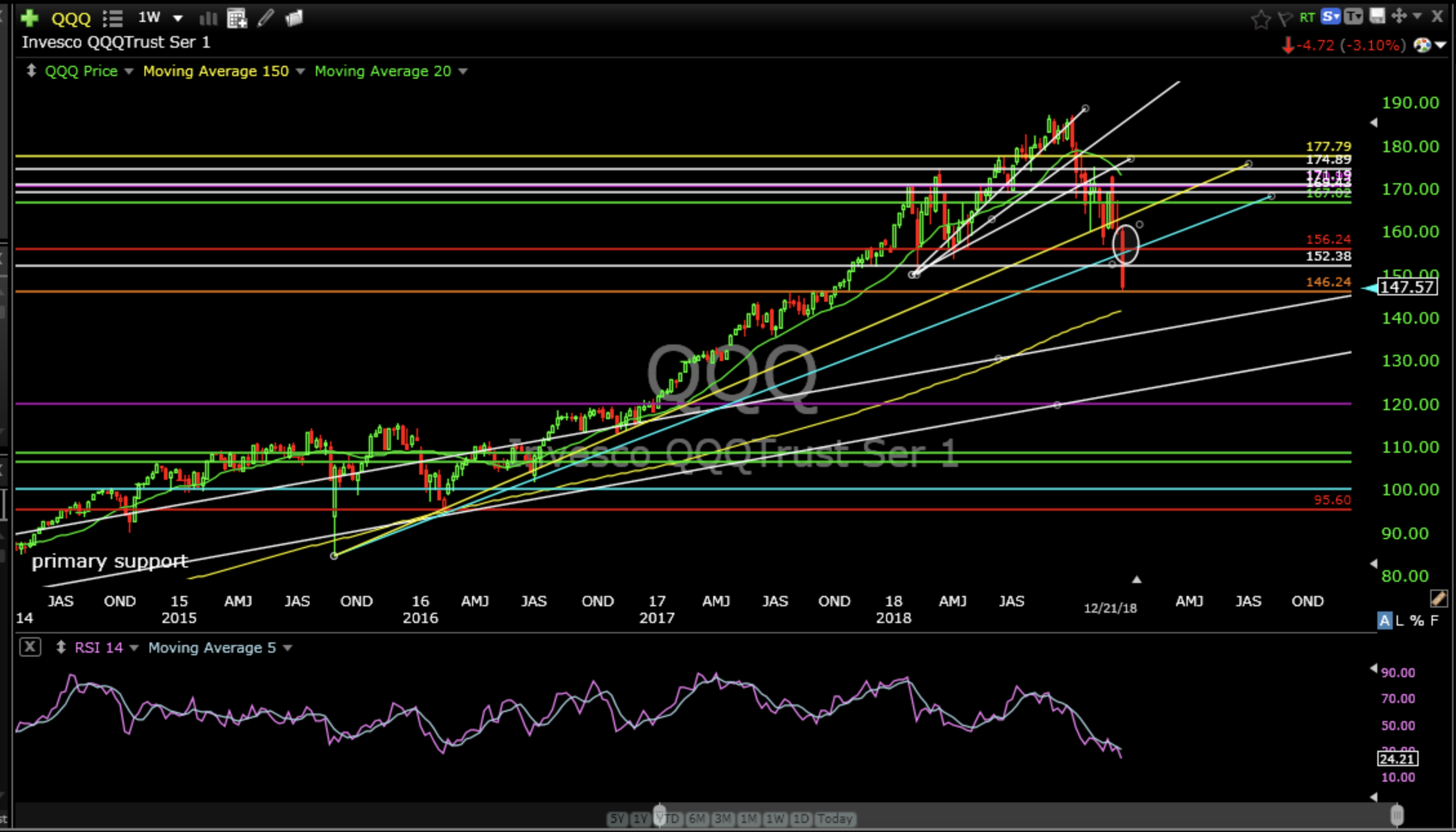Open the color palette icon
Screen dimensions: 1456x832
tap(1421, 45)
